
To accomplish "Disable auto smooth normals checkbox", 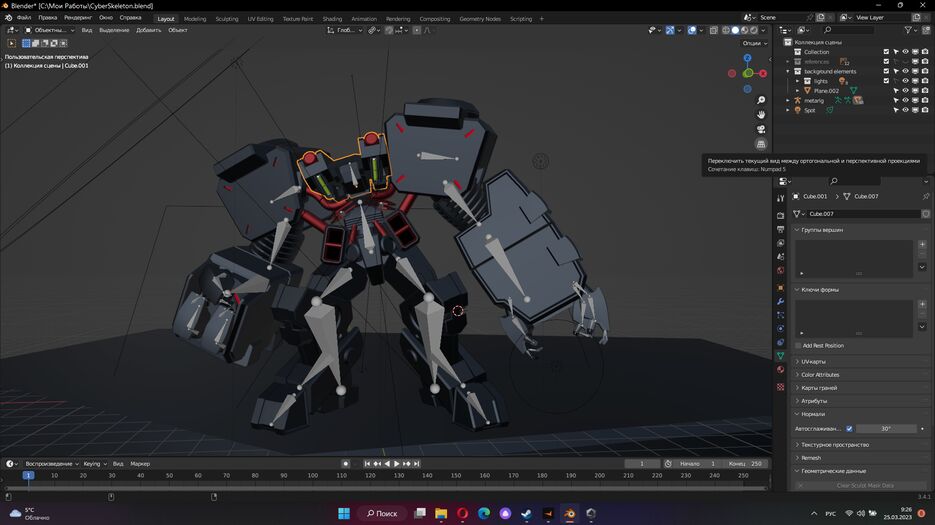I will (x=849, y=428).
